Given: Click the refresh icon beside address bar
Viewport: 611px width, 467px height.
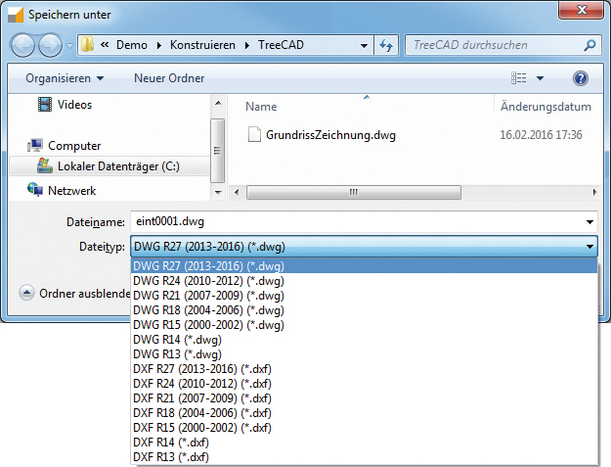Looking at the screenshot, I should coord(386,46).
